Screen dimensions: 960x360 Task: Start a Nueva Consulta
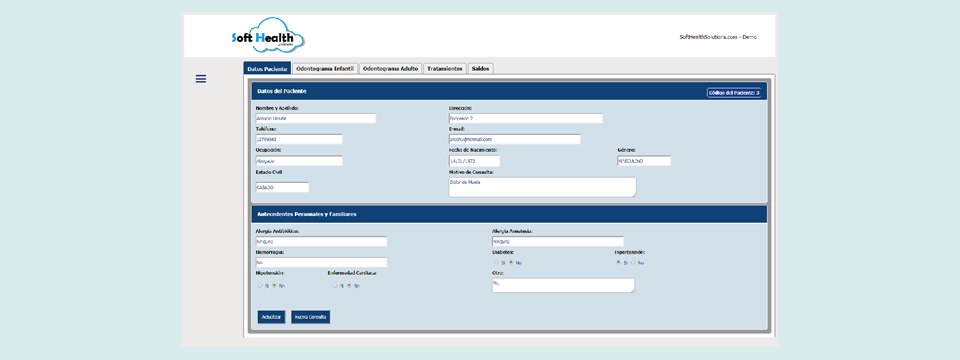(310, 317)
